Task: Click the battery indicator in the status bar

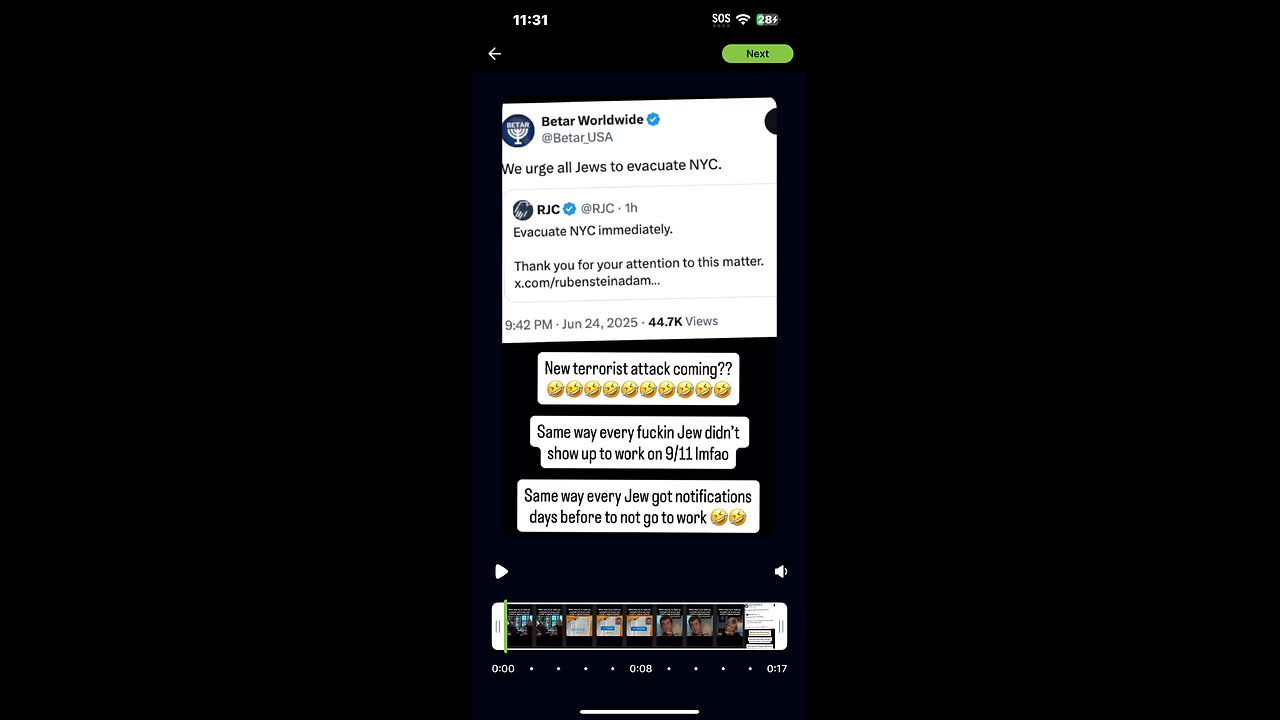Action: pyautogui.click(x=767, y=19)
